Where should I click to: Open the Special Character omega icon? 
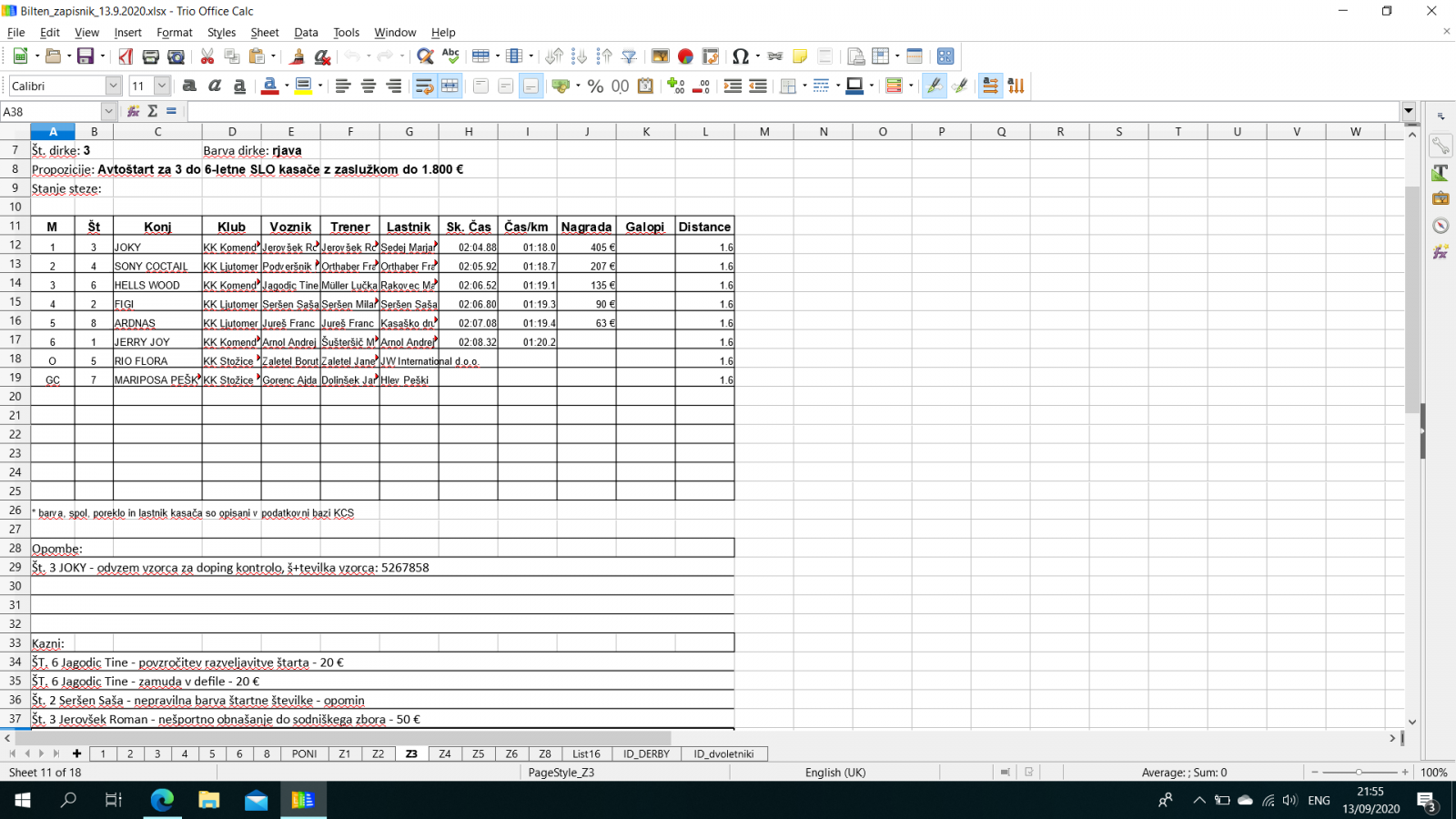pyautogui.click(x=740, y=56)
